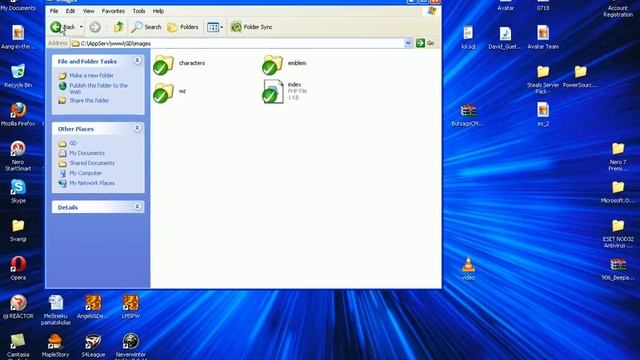Image resolution: width=640 pixels, height=360 pixels.
Task: Open the File menu
Action: (x=54, y=11)
